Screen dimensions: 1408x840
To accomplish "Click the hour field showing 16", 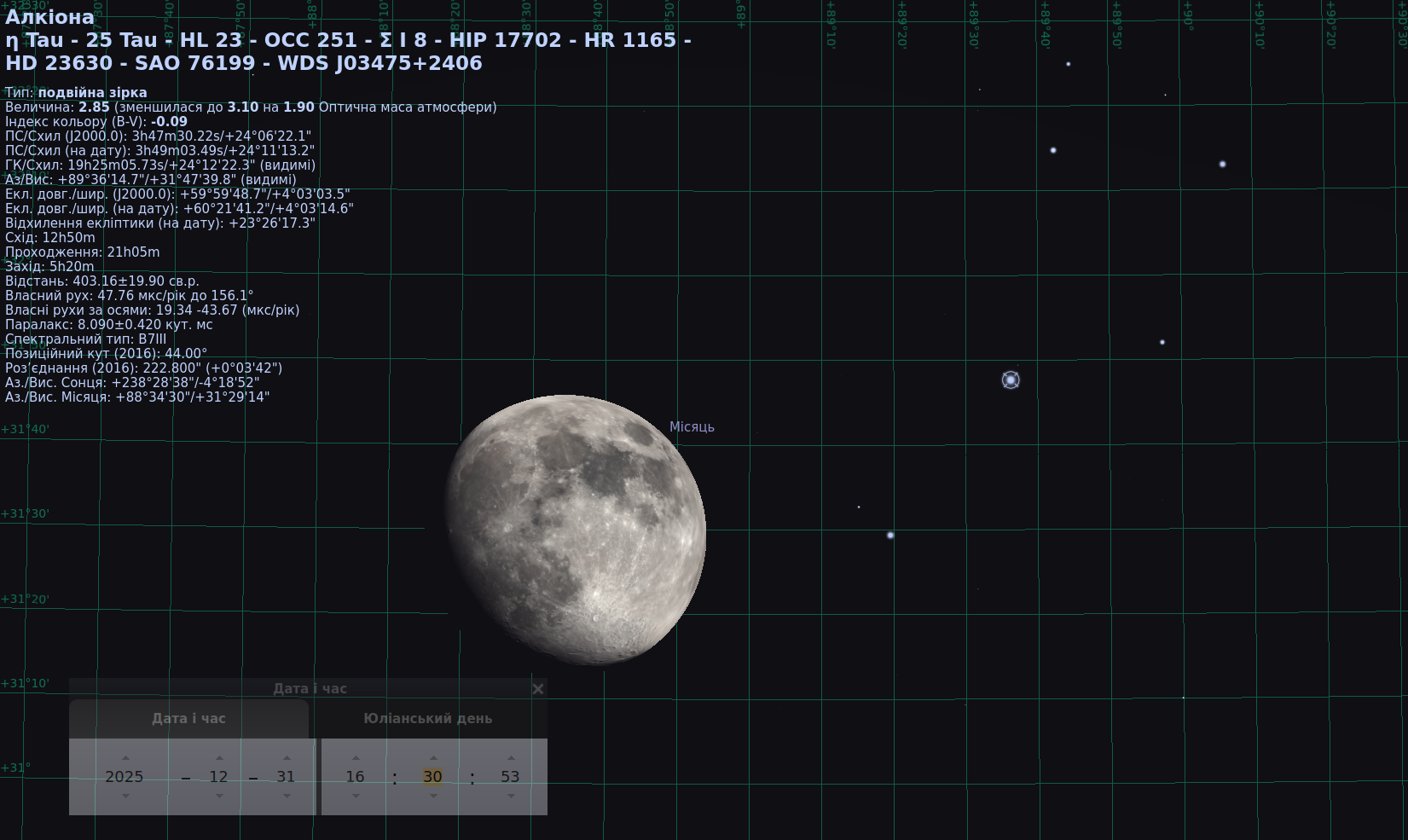I will 355,777.
